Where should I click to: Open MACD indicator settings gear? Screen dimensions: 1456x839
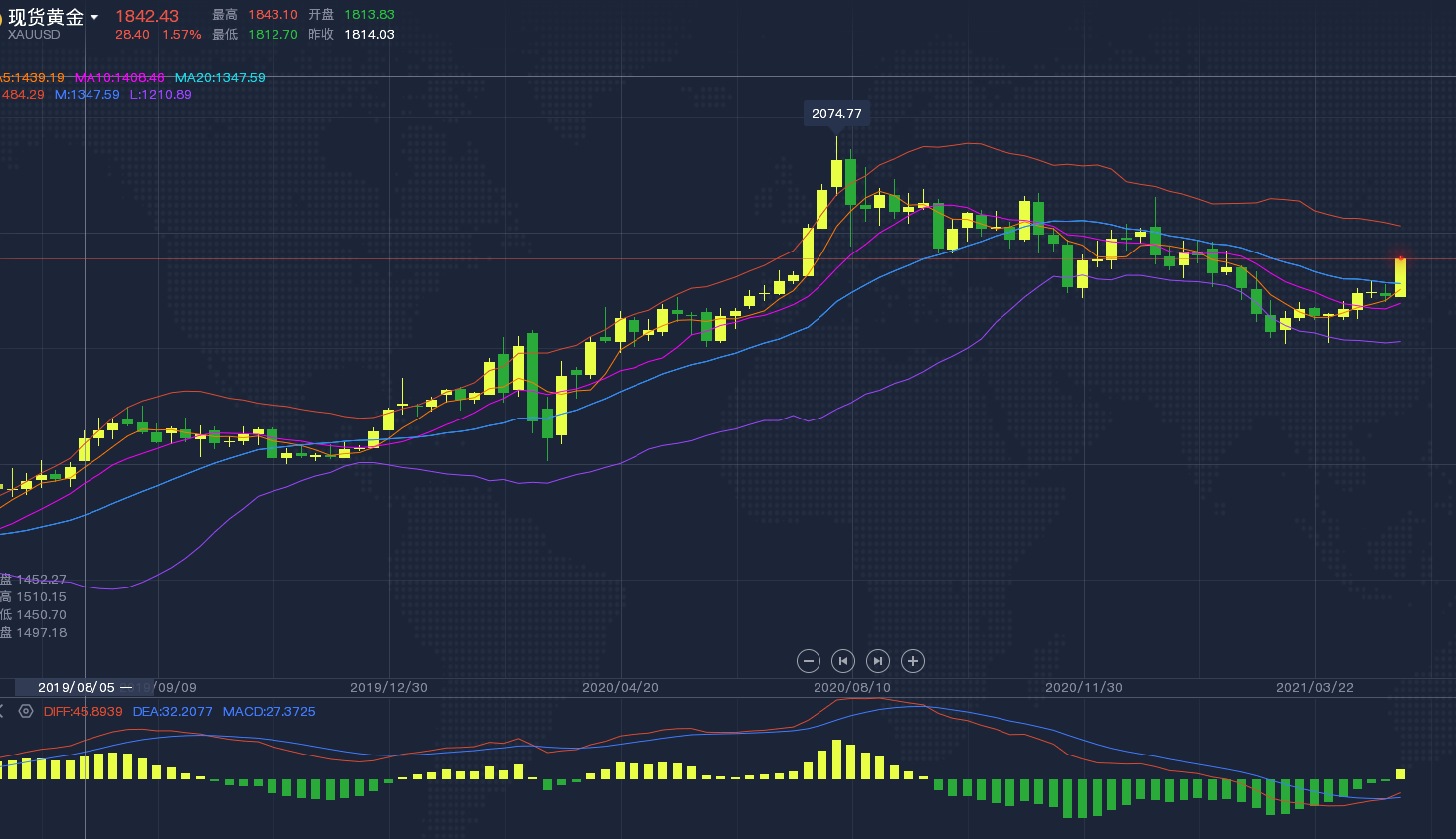[26, 712]
